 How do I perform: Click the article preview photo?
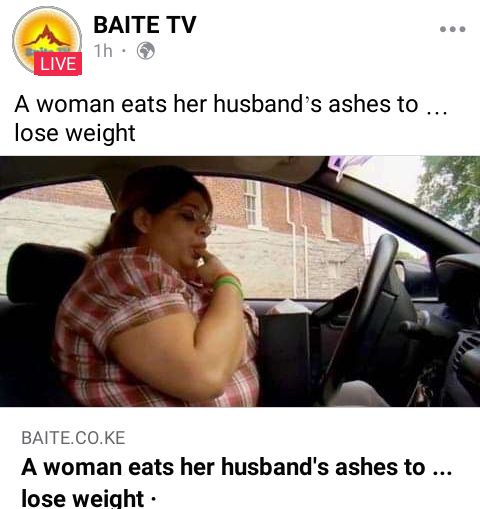(x=240, y=281)
